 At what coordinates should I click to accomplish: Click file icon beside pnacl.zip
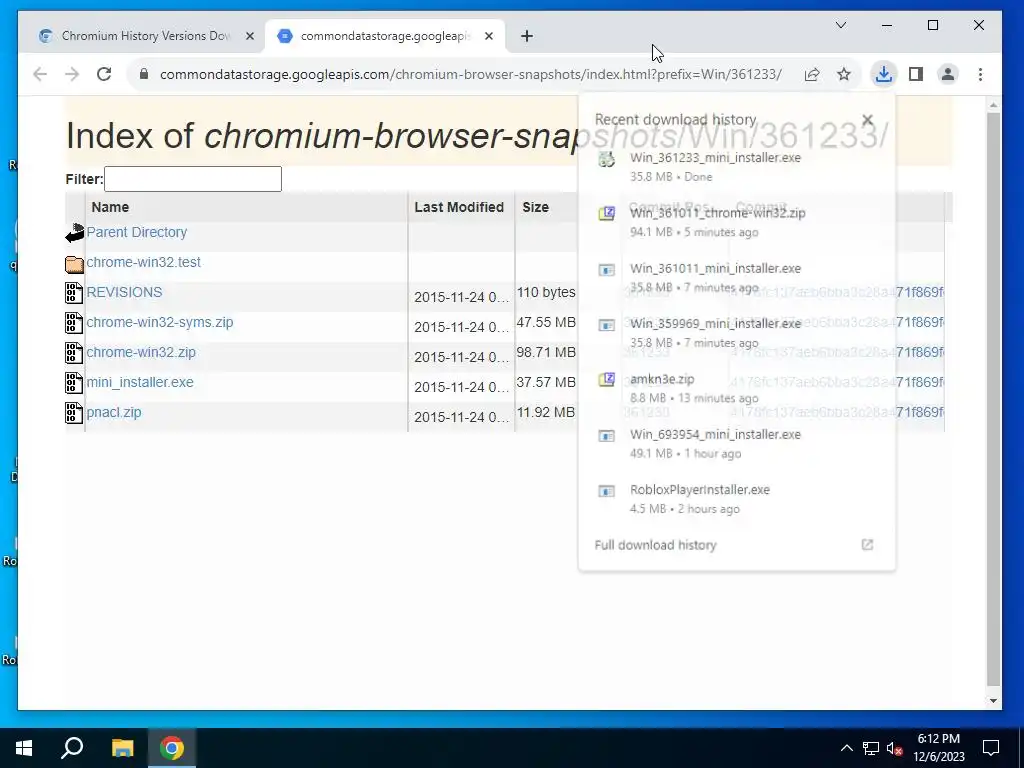pyautogui.click(x=74, y=413)
